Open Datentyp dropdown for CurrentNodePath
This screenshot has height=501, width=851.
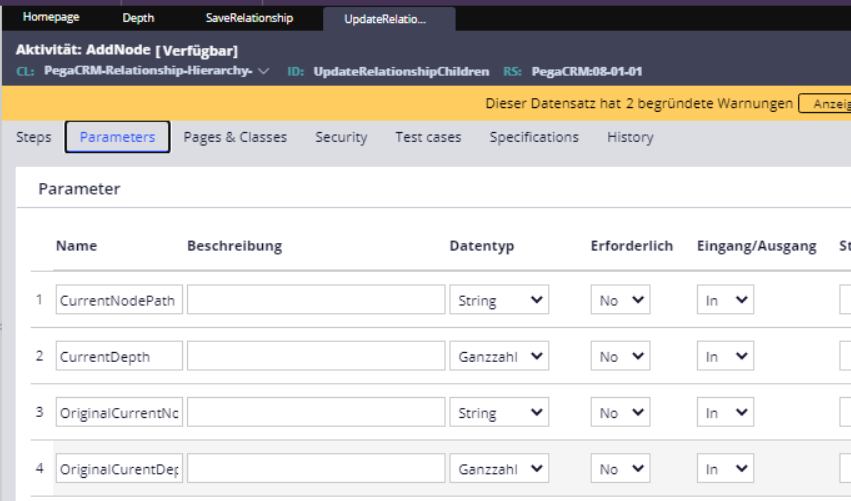pyautogui.click(x=499, y=300)
